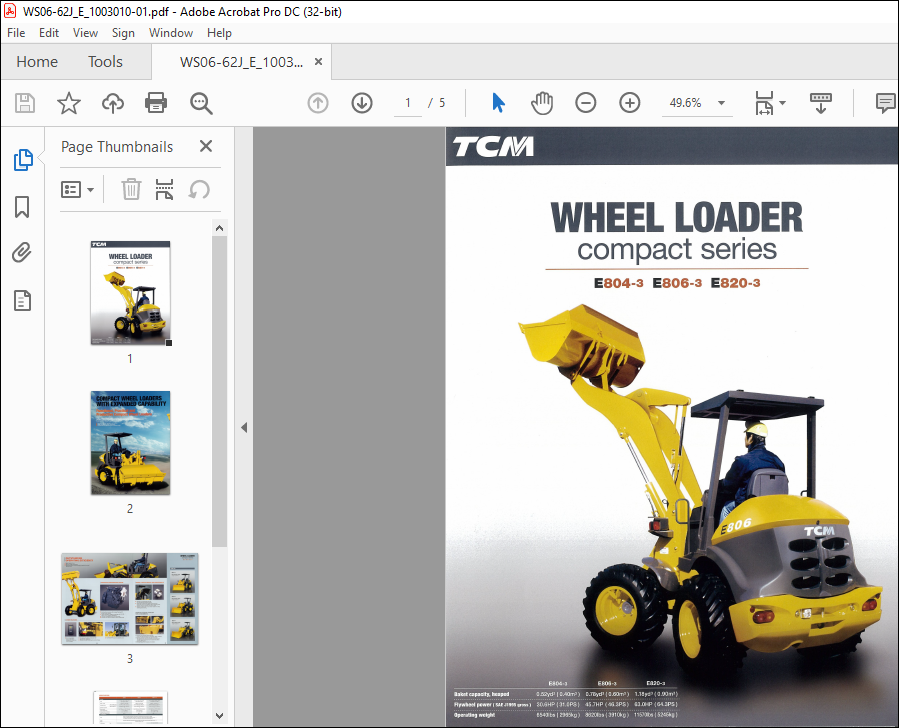Click the 'E820-3' model text

click(x=736, y=283)
